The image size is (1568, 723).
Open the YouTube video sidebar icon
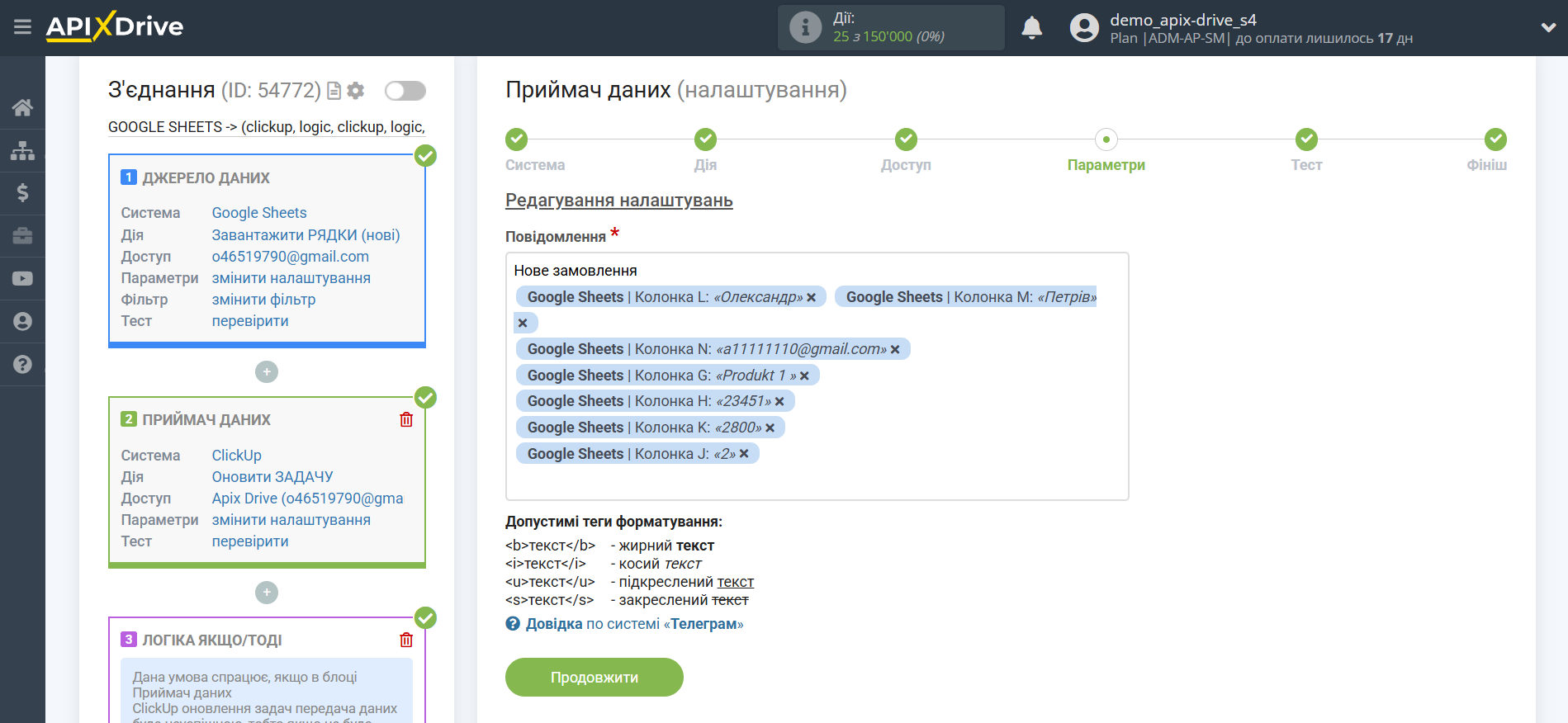point(22,279)
